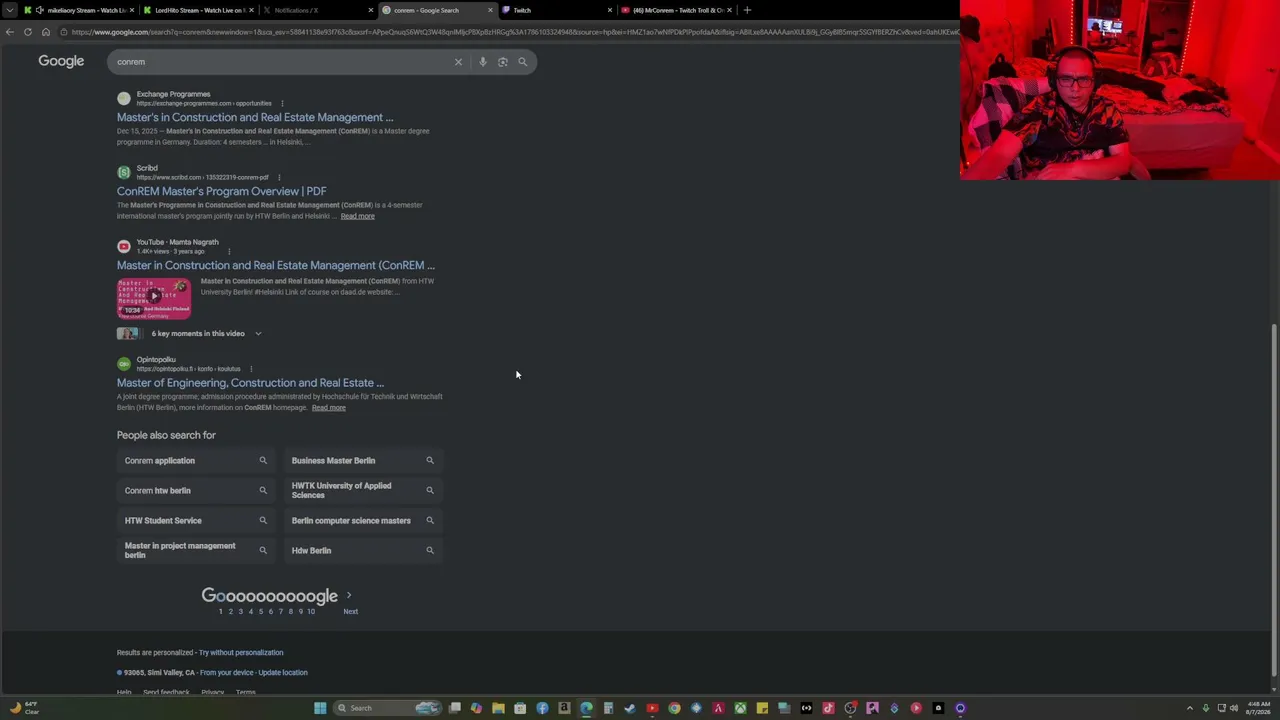Open Master of Engineering, Construction and Real Estate result
The height and width of the screenshot is (720, 1280).
pos(250,383)
